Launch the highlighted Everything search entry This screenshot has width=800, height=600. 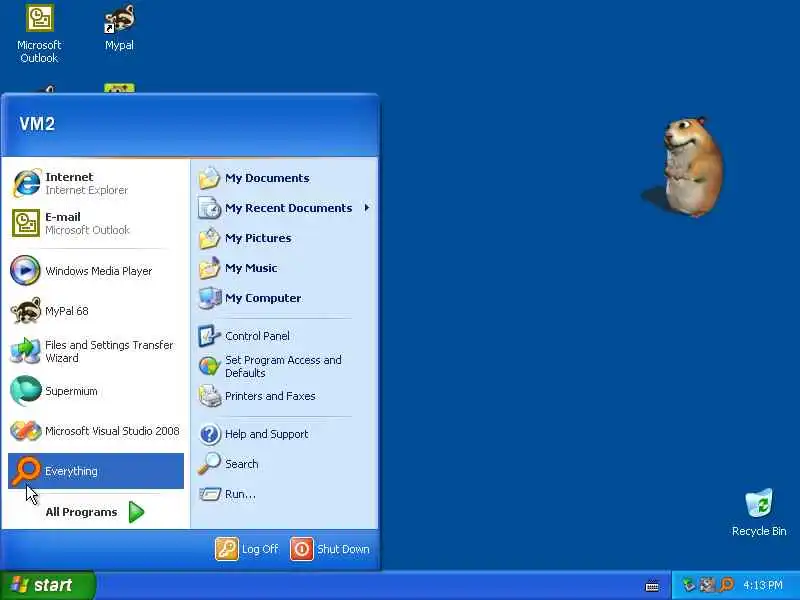[x=96, y=471]
